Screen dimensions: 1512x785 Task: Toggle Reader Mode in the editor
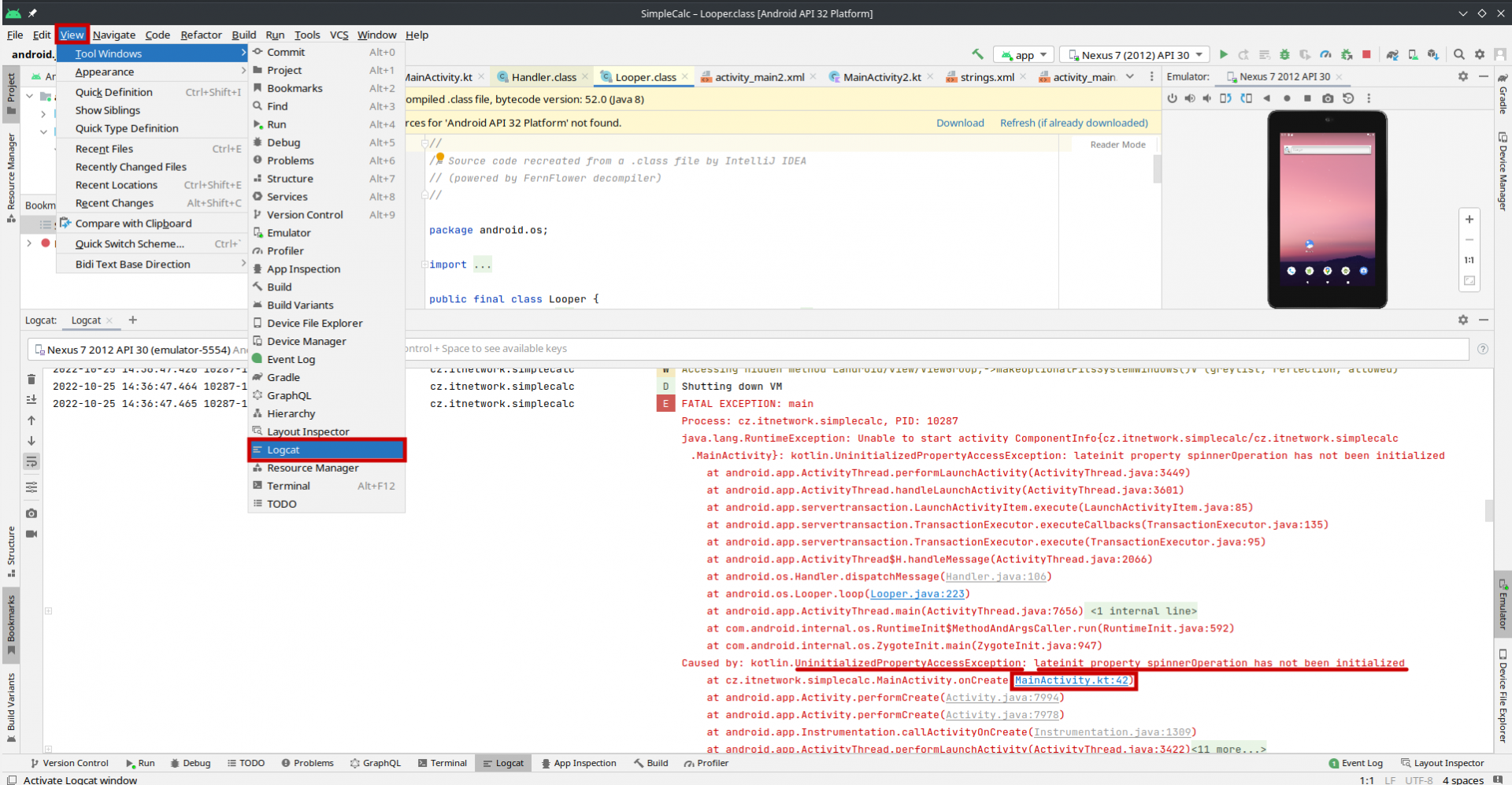tap(1117, 145)
